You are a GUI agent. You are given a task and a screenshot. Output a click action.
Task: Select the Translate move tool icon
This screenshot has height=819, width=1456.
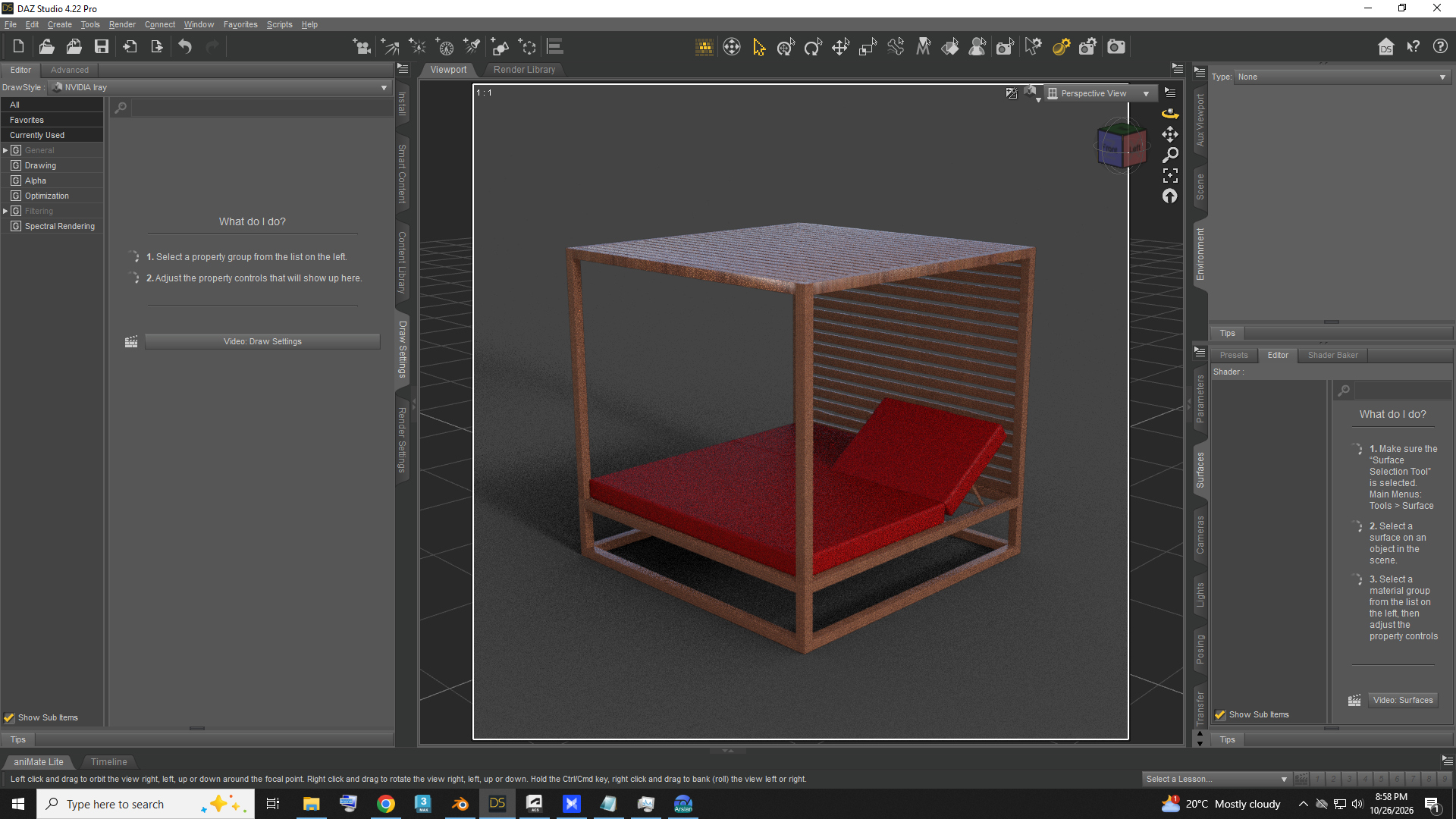pos(840,47)
